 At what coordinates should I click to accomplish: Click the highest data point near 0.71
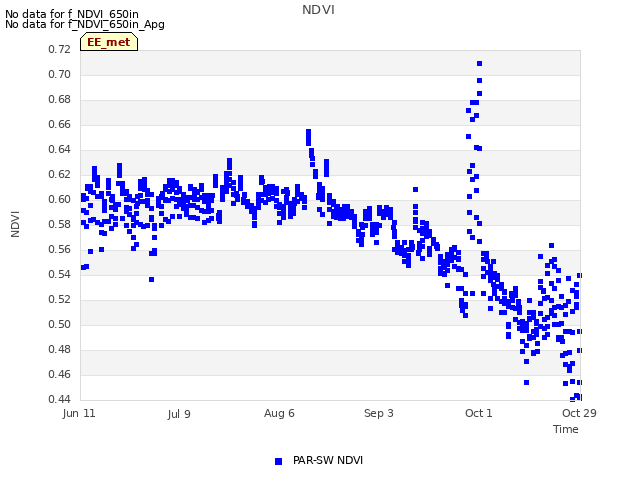[x=480, y=64]
